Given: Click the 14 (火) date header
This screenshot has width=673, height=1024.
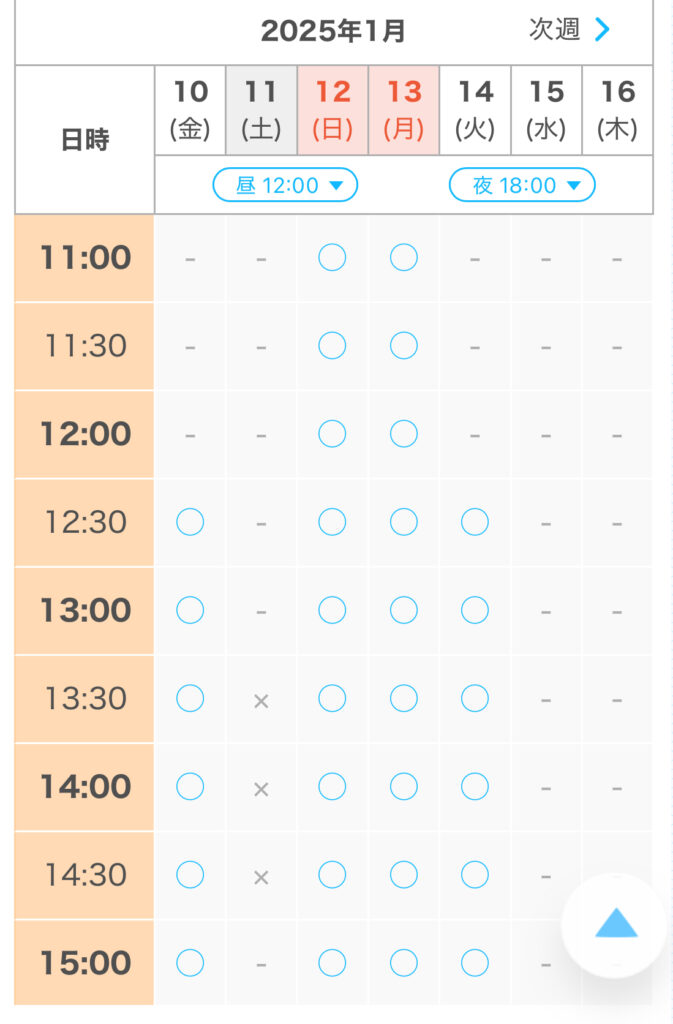Looking at the screenshot, I should click(x=475, y=110).
